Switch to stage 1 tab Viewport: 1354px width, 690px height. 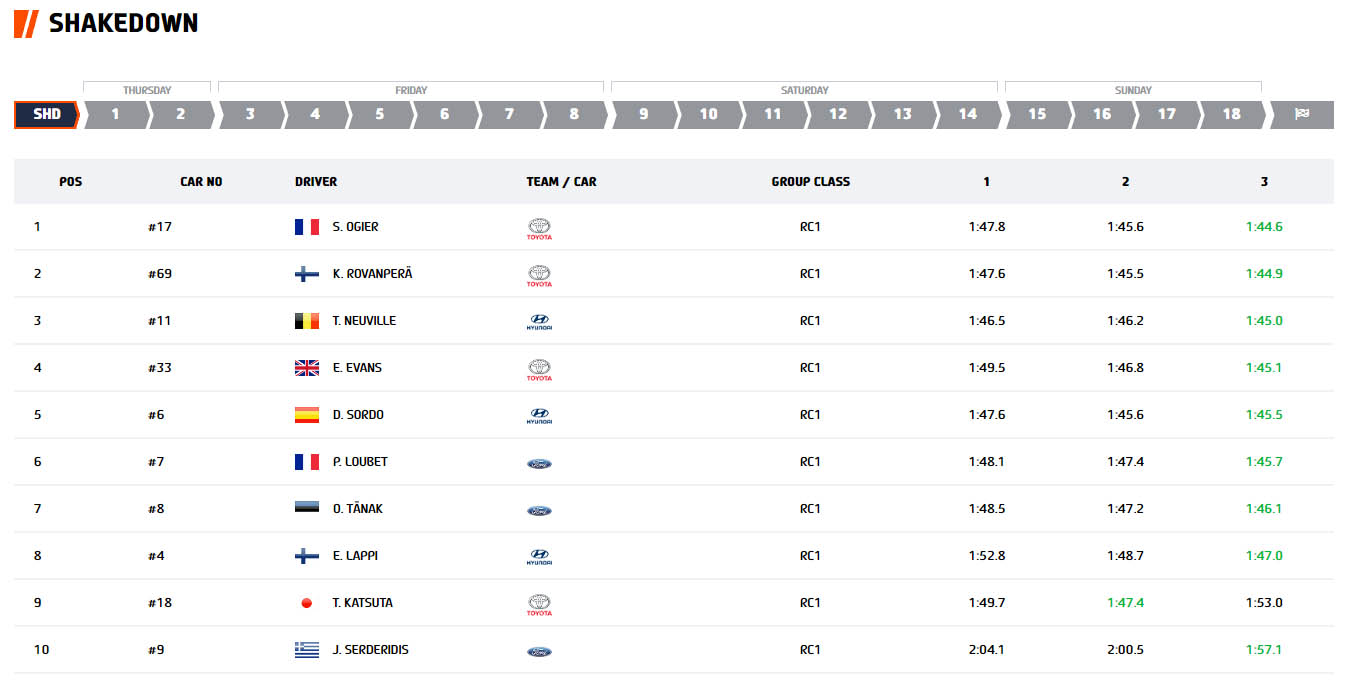(115, 114)
